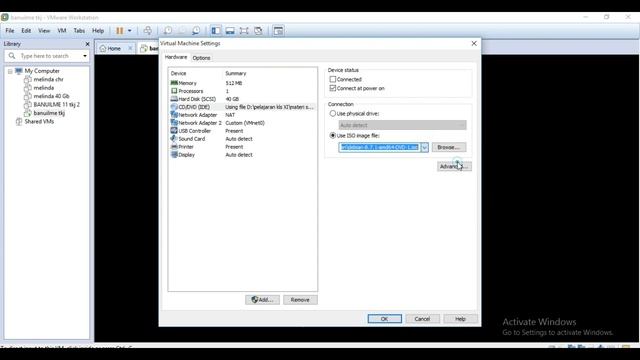Select the Memory device icon
The image size is (640, 360).
[174, 83]
